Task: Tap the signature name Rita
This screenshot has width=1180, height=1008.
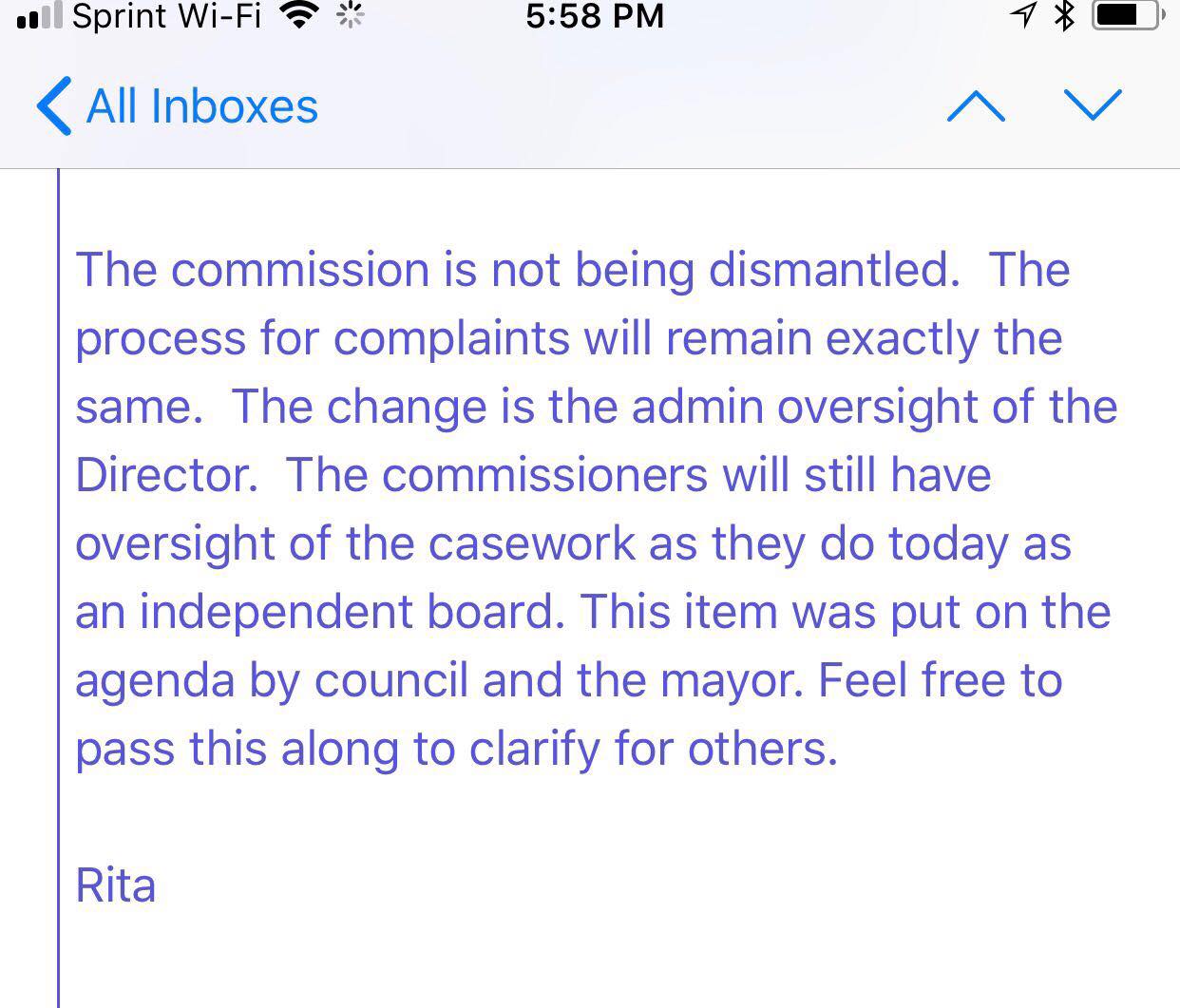Action: [115, 885]
